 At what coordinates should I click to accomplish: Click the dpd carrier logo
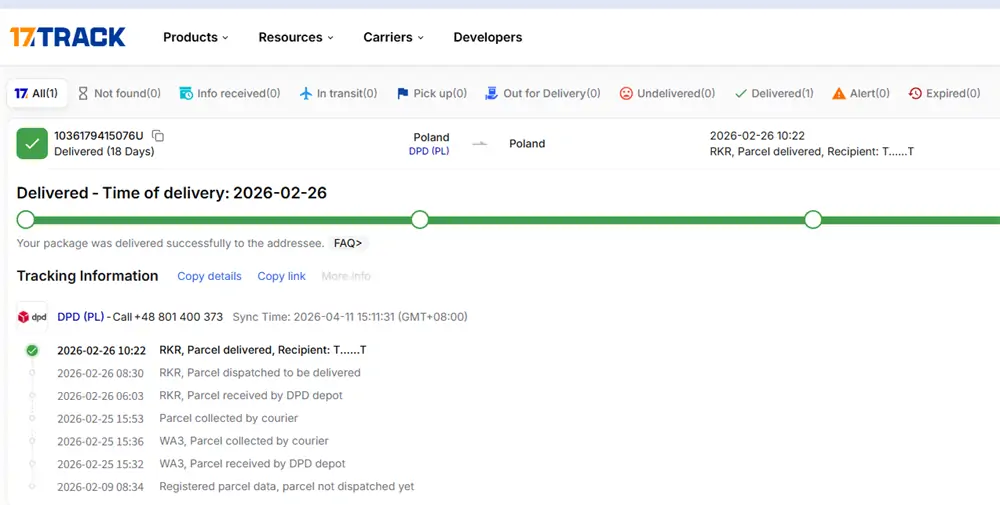[x=32, y=317]
